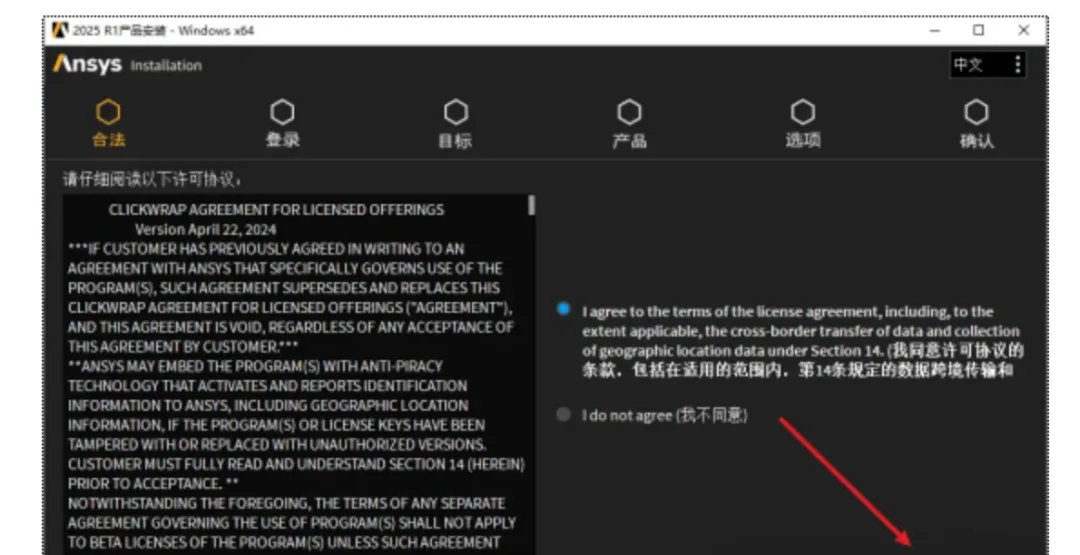Click the 'I agree to the terms' label text
1080x555 pixels.
(802, 341)
